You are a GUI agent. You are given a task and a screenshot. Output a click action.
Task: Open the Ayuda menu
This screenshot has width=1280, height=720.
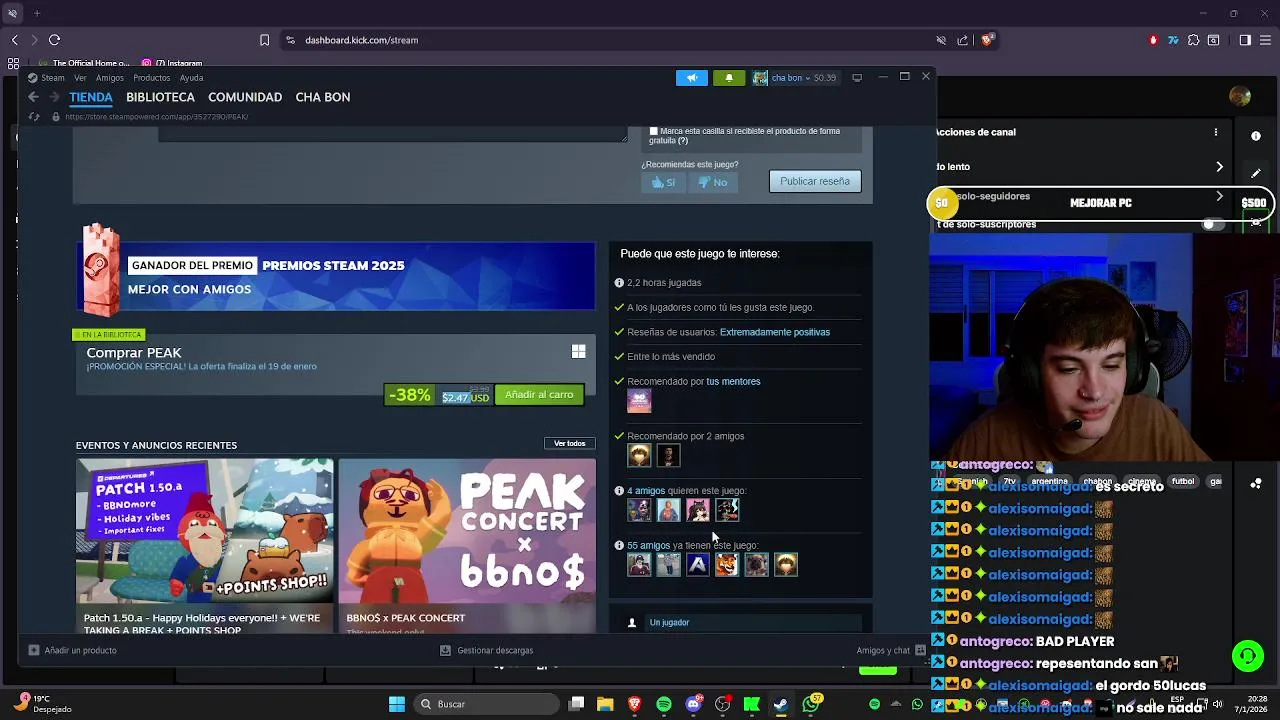pos(191,78)
